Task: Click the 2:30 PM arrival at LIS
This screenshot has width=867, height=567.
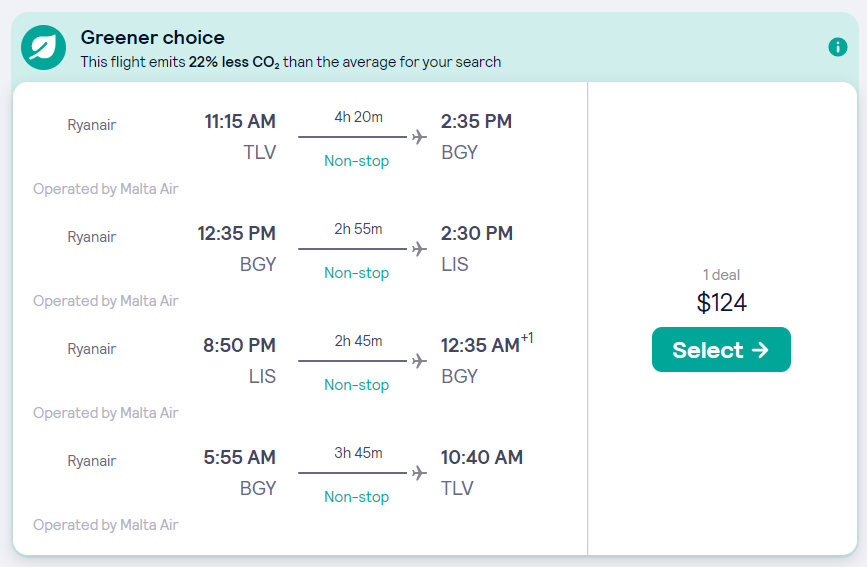Action: point(477,233)
